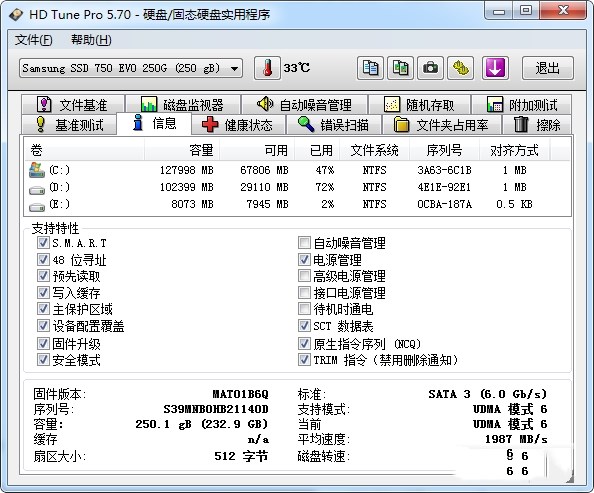Switch to the 擦除 tab
Screen dimensions: 594x493
[537, 124]
